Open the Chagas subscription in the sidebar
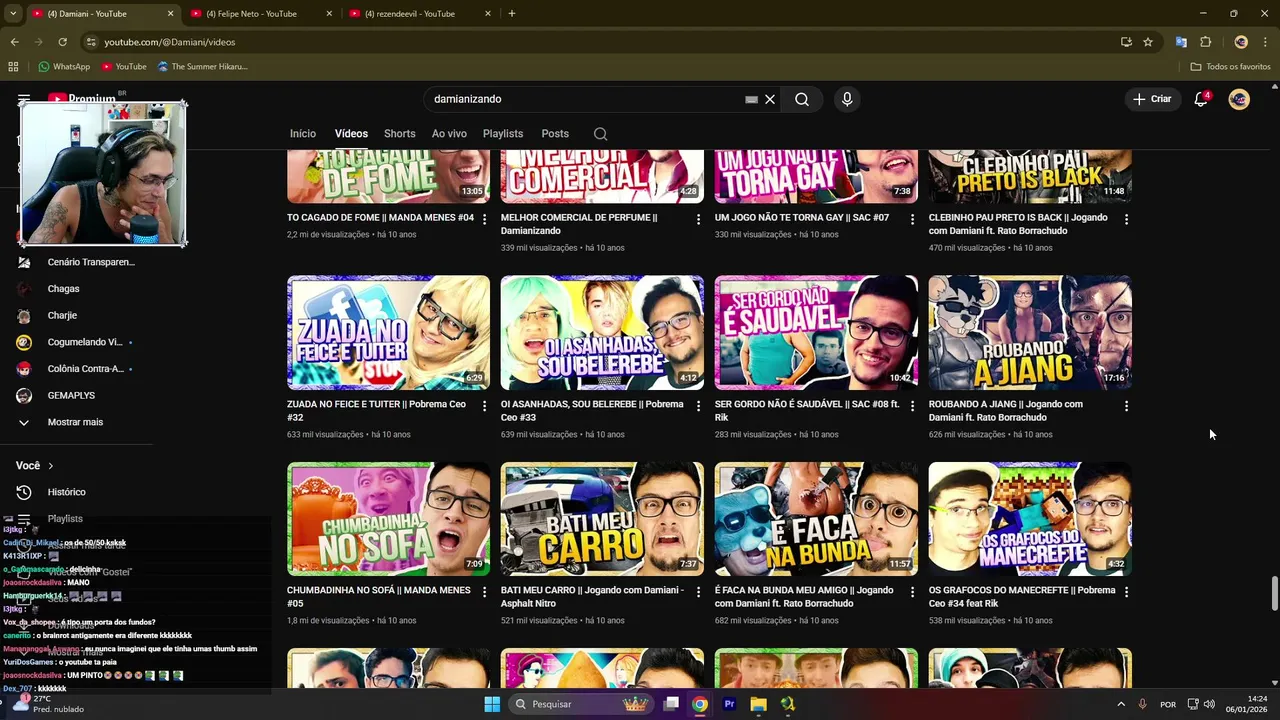The image size is (1280, 720). coord(64,289)
